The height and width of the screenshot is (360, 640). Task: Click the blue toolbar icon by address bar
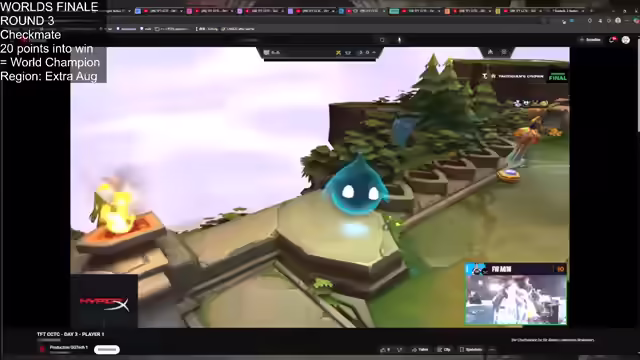[572, 20]
